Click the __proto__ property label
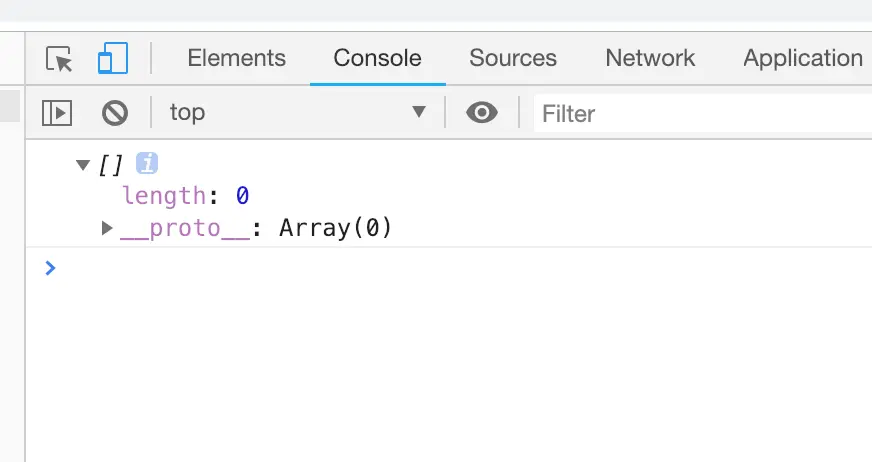The height and width of the screenshot is (462, 872). coord(184,229)
